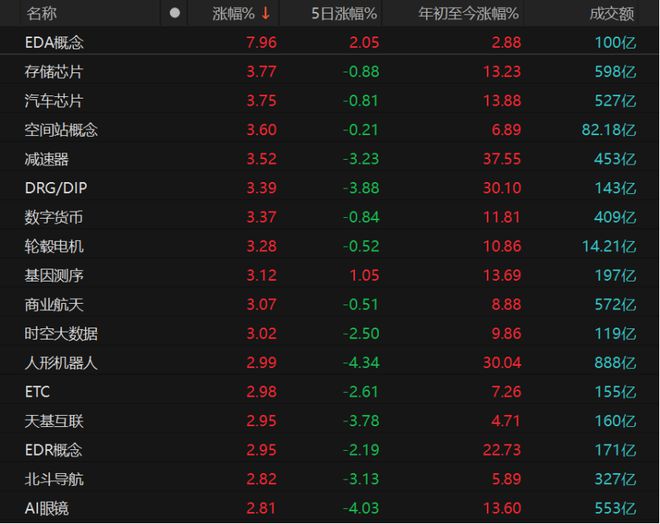Open the AI眼镜 sector
Image resolution: width=660 pixels, height=524 pixels.
47,508
